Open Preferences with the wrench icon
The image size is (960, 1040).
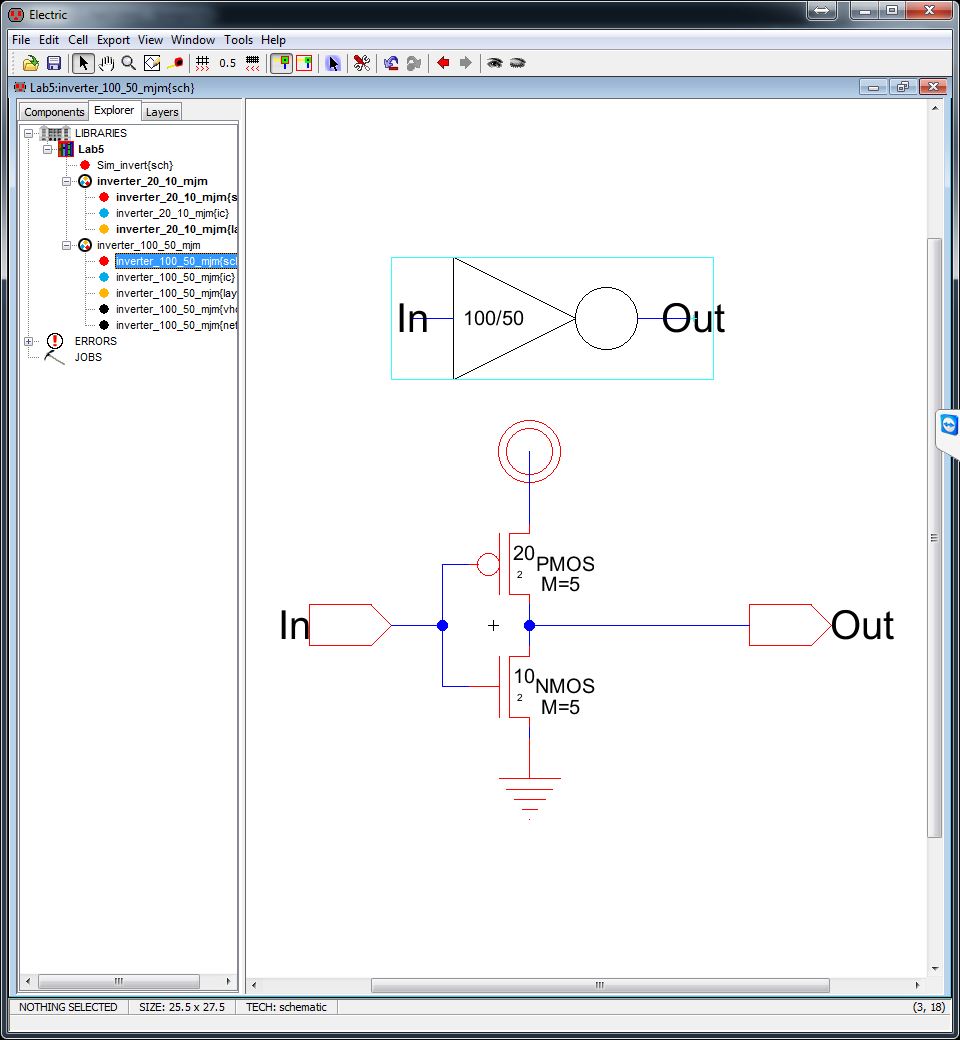point(362,63)
